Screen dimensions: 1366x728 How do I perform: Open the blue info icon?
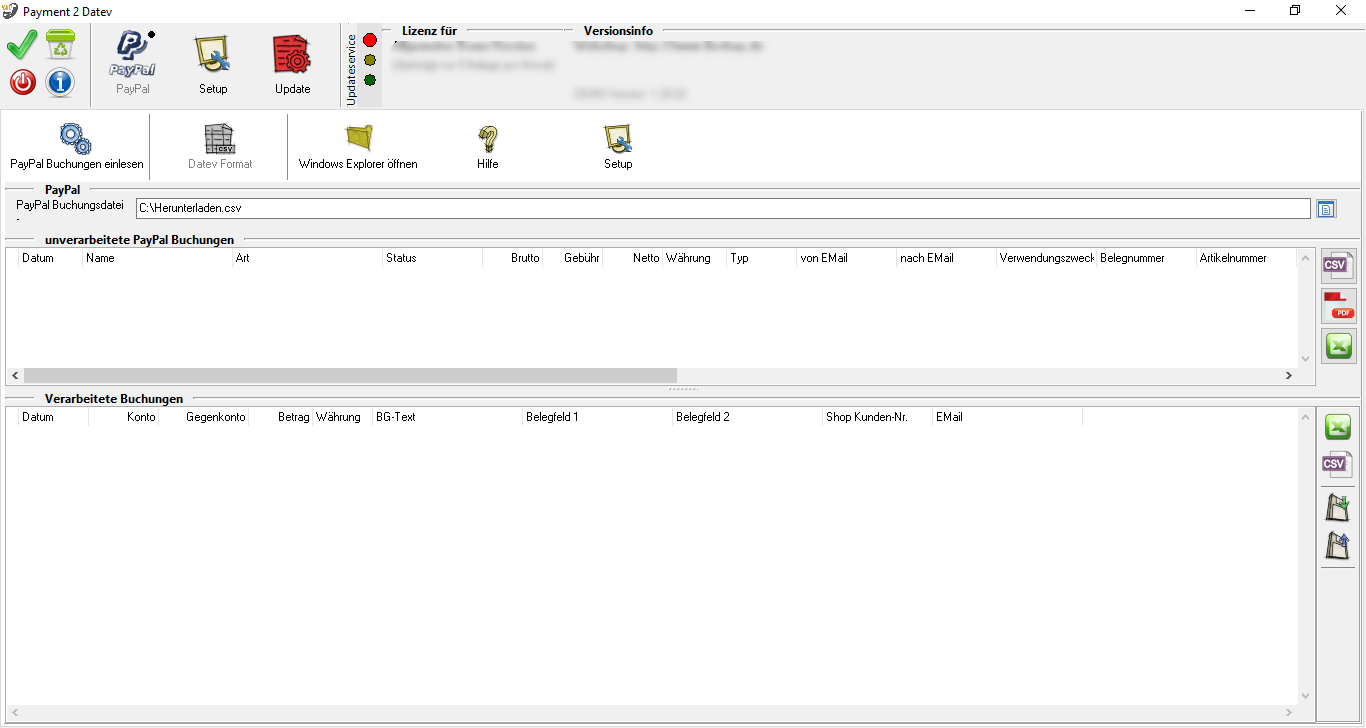(x=60, y=82)
